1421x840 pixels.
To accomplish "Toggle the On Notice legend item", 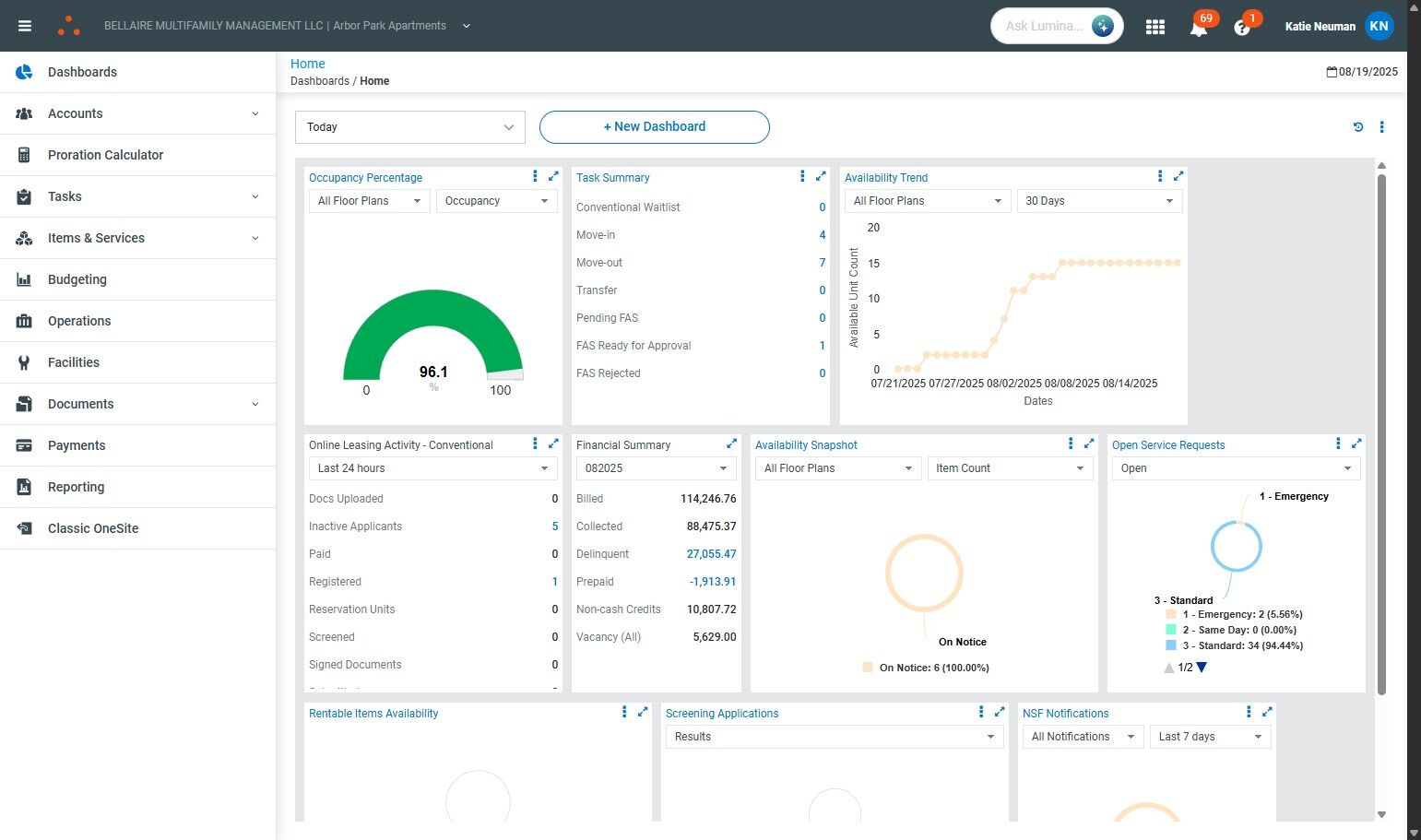I will pyautogui.click(x=932, y=668).
